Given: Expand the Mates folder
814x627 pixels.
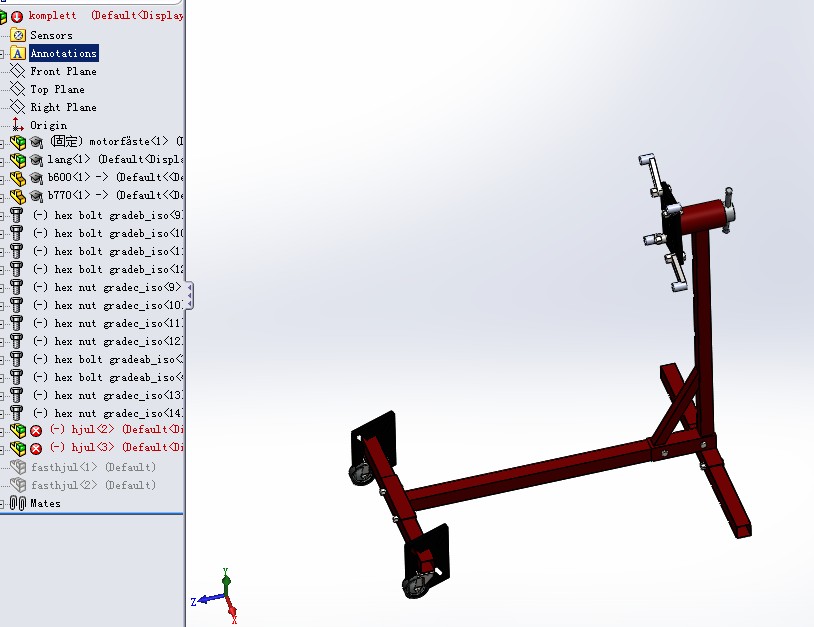Looking at the screenshot, I should click(x=2, y=503).
